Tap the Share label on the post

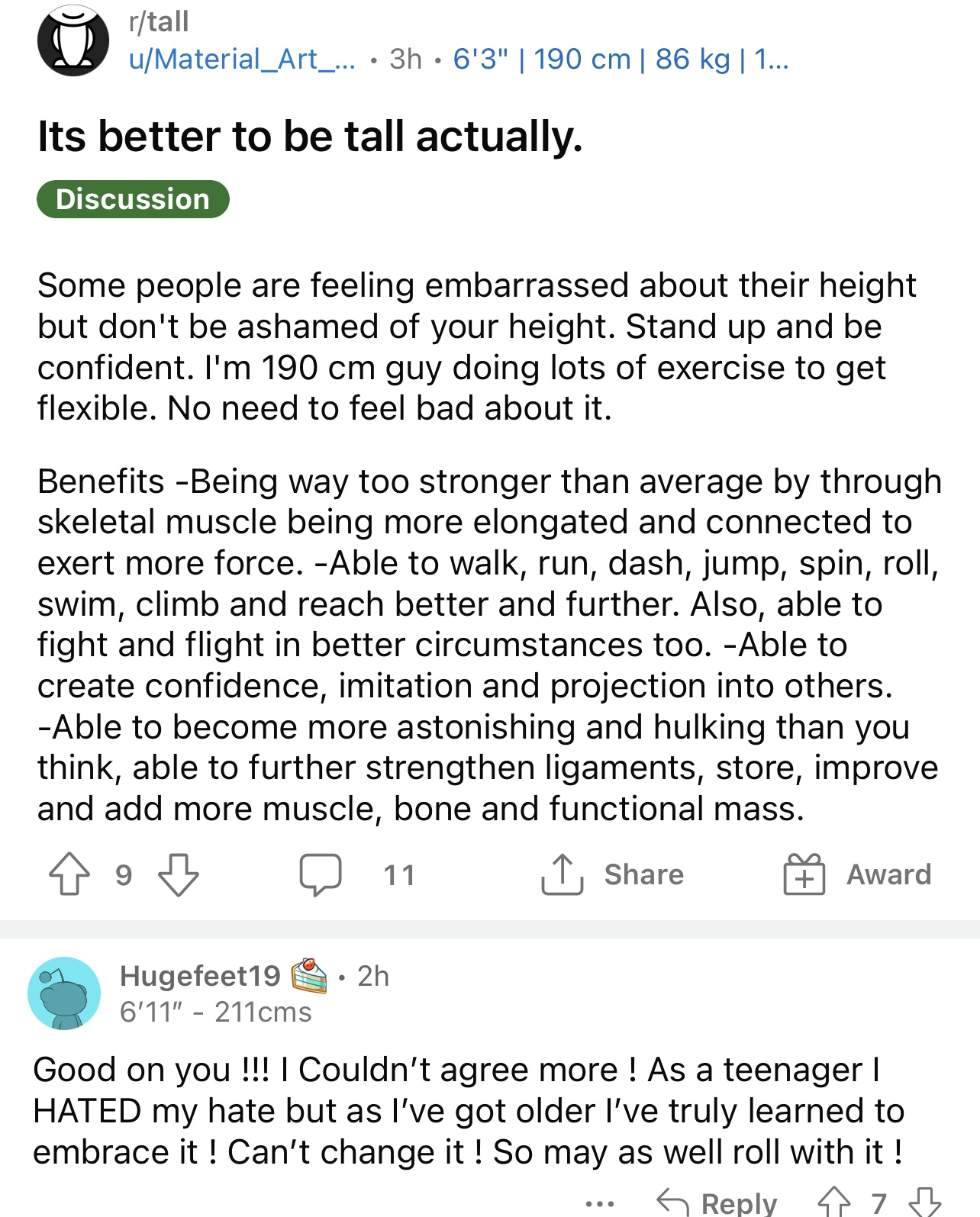click(644, 874)
